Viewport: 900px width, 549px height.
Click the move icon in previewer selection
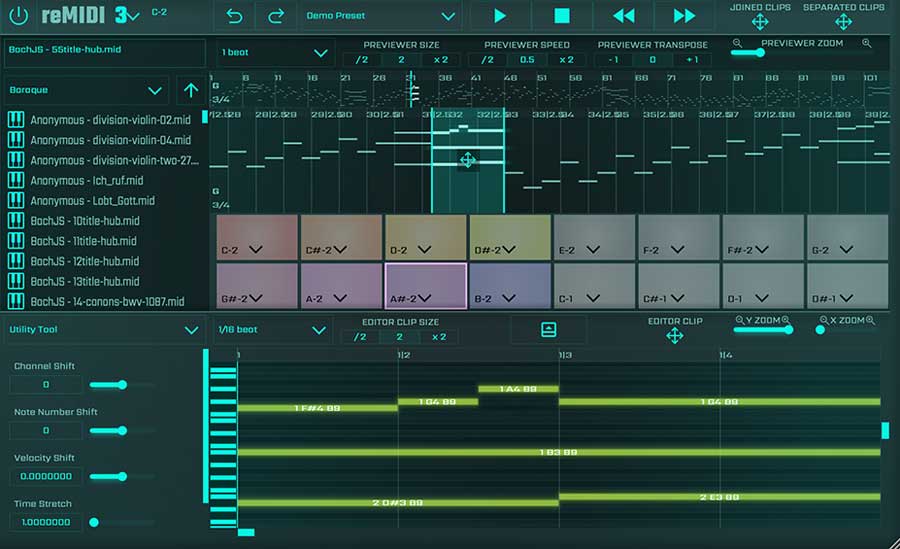(x=467, y=160)
